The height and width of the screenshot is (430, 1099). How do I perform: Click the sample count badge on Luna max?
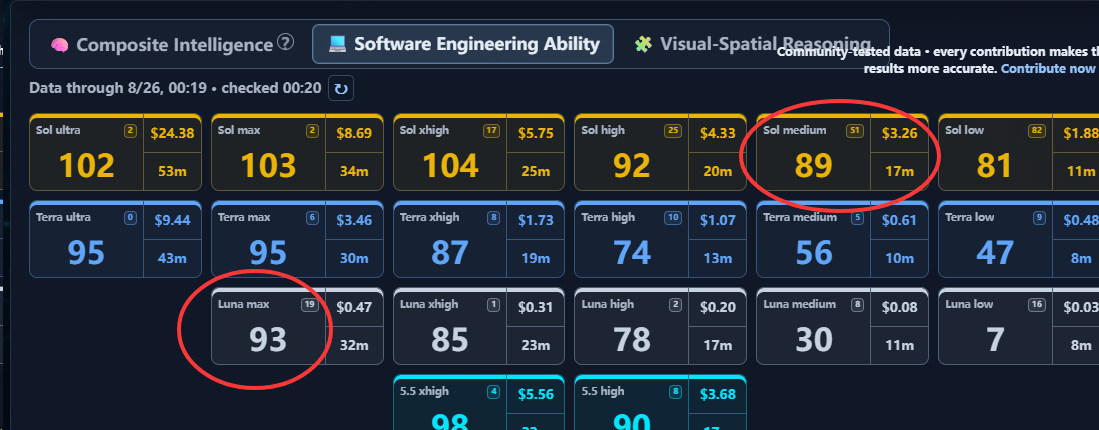[x=308, y=305]
